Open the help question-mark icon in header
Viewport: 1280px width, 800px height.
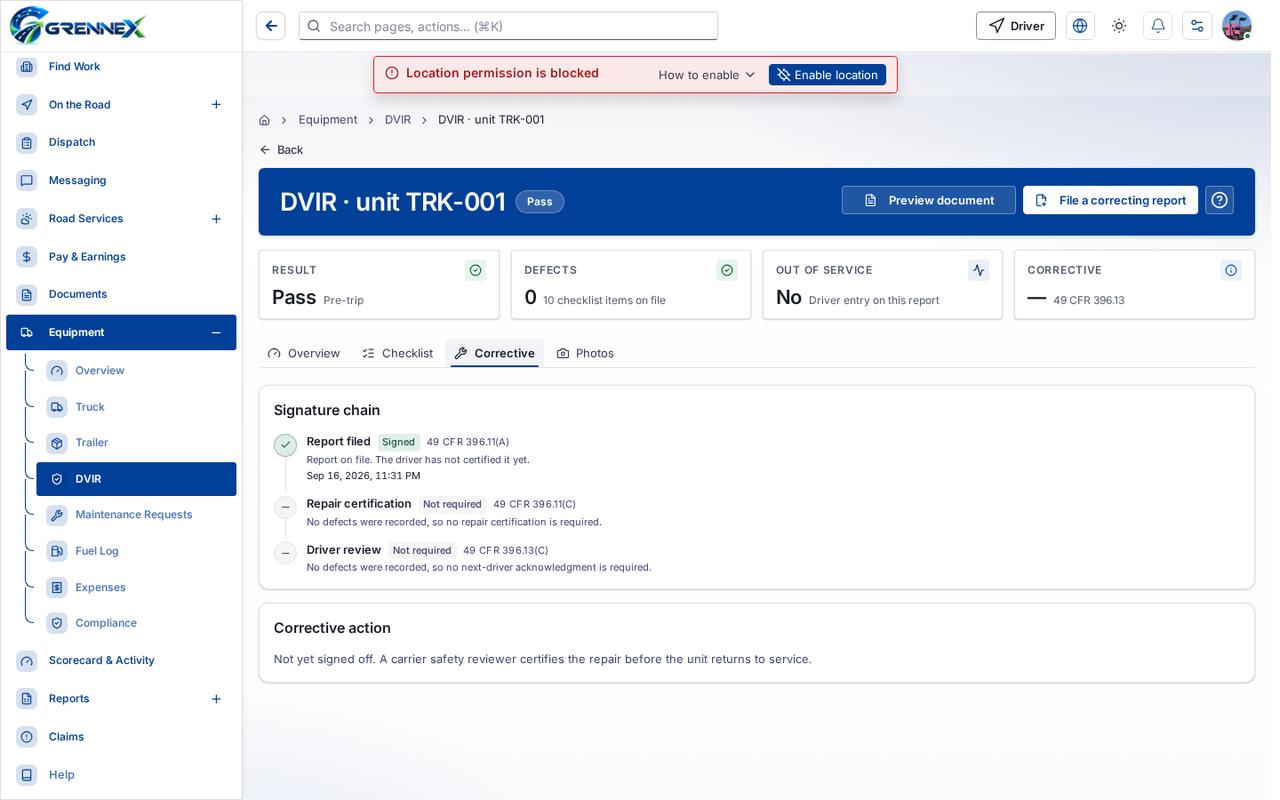coord(1219,200)
